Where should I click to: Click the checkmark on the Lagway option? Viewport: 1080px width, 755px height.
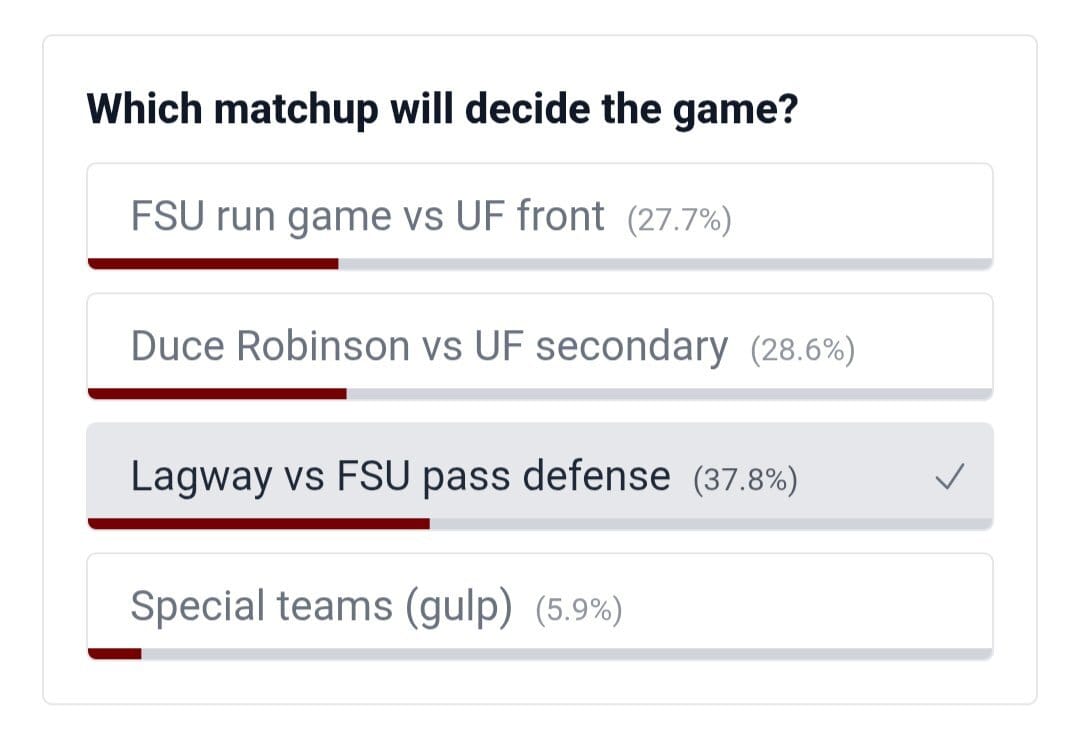[948, 478]
